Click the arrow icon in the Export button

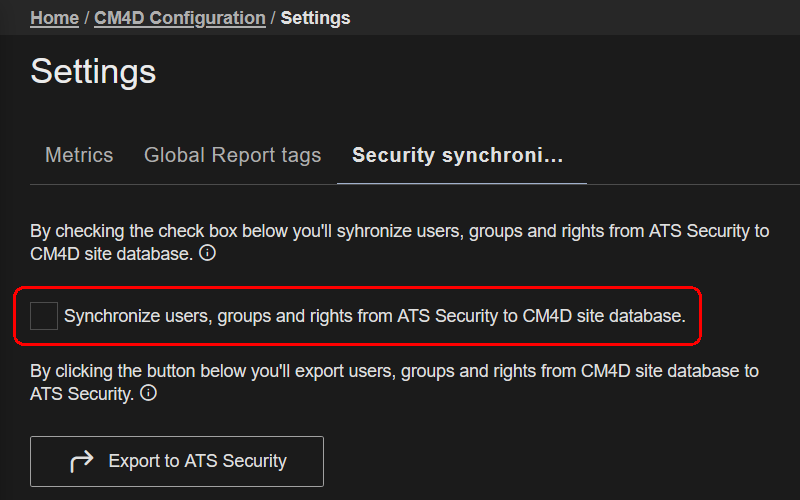pyautogui.click(x=82, y=461)
